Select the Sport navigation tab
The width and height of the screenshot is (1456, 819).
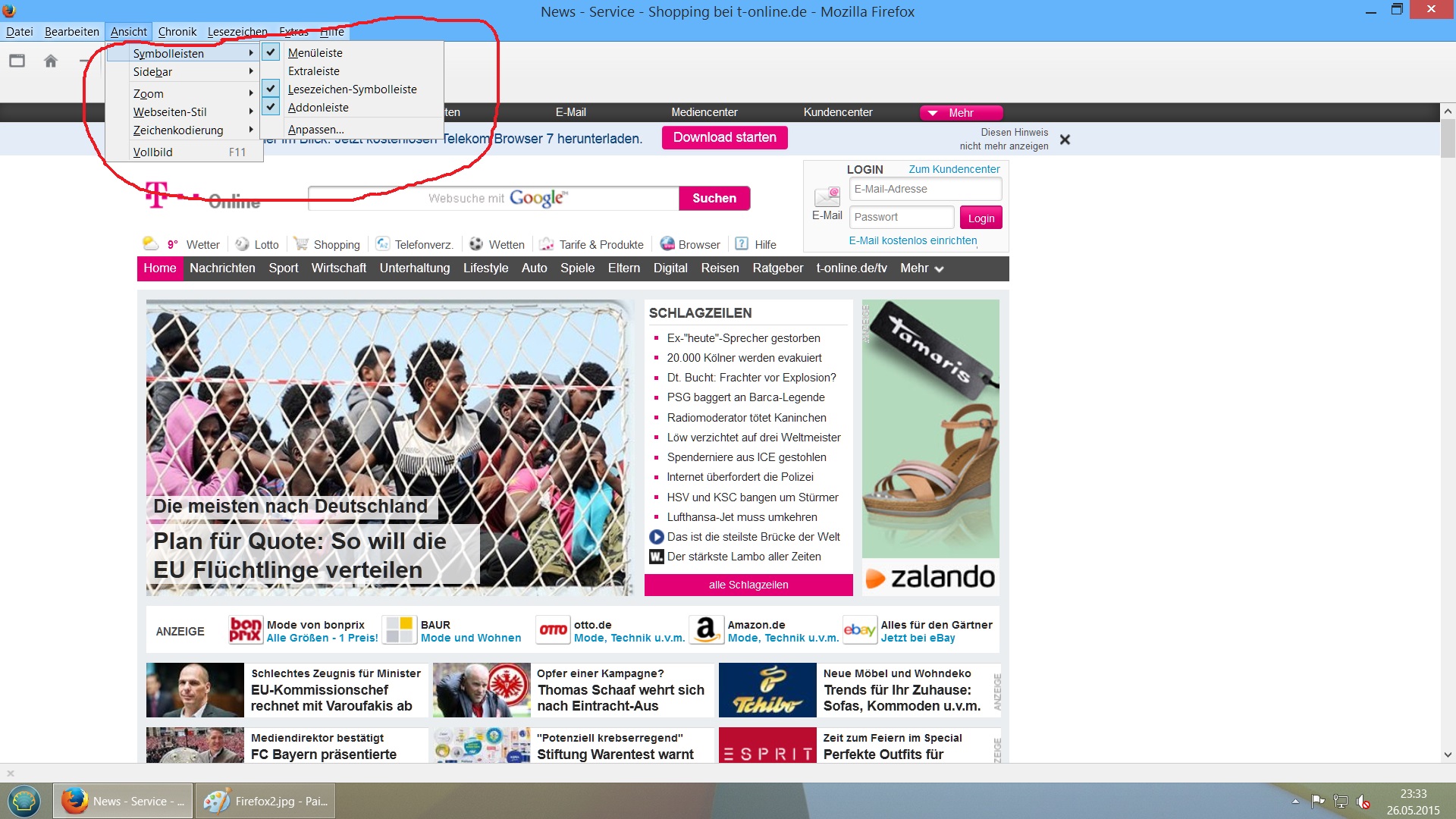pyautogui.click(x=283, y=268)
